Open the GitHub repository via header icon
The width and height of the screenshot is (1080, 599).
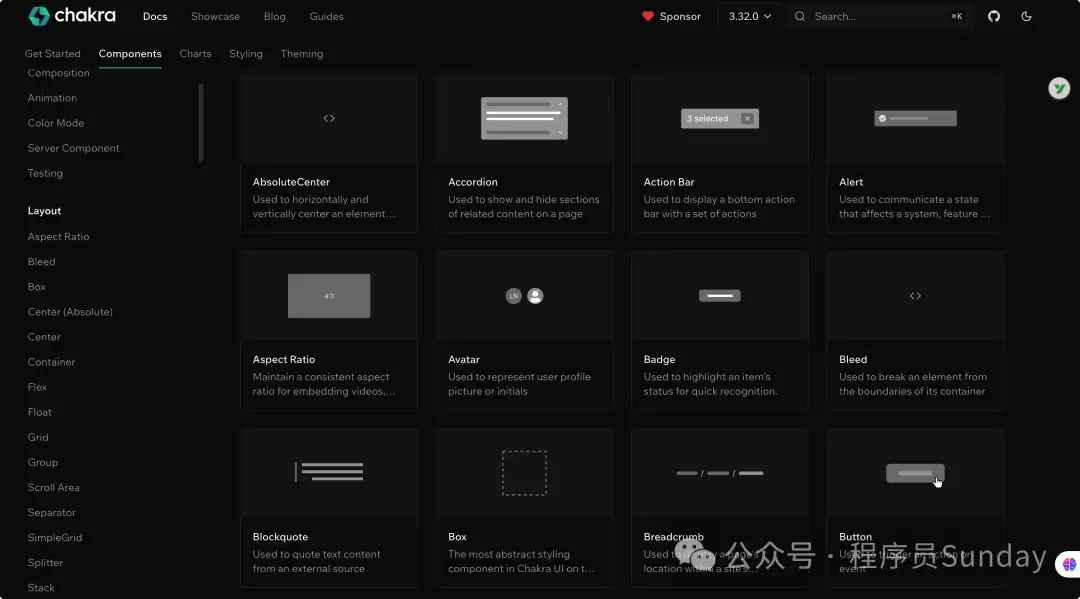coord(993,16)
